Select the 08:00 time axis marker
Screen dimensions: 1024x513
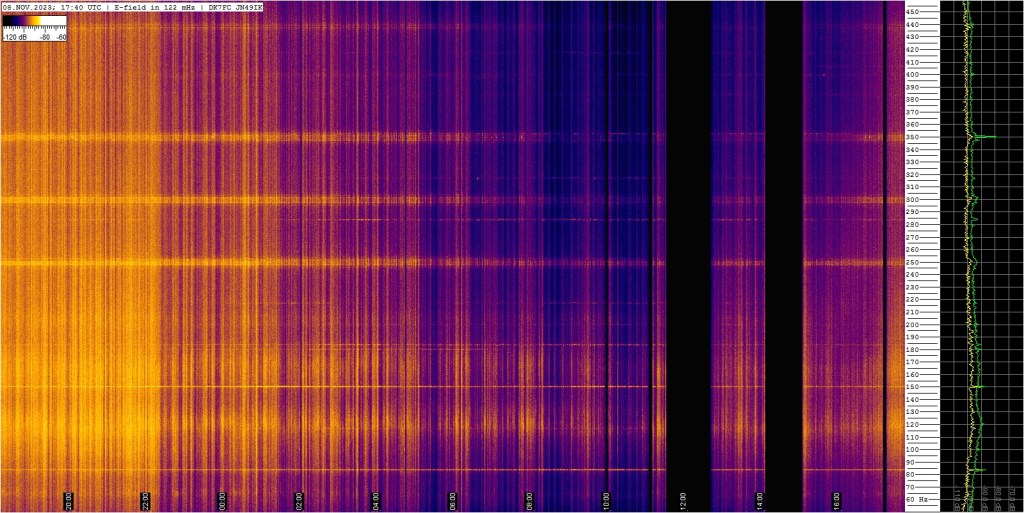529,501
